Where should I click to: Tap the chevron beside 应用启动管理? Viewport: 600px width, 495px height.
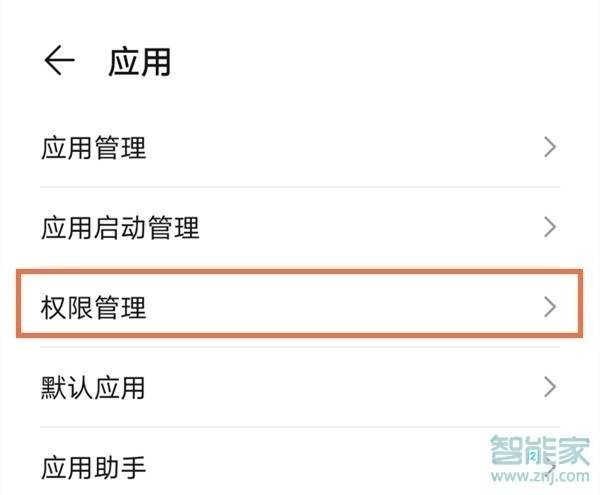(549, 227)
